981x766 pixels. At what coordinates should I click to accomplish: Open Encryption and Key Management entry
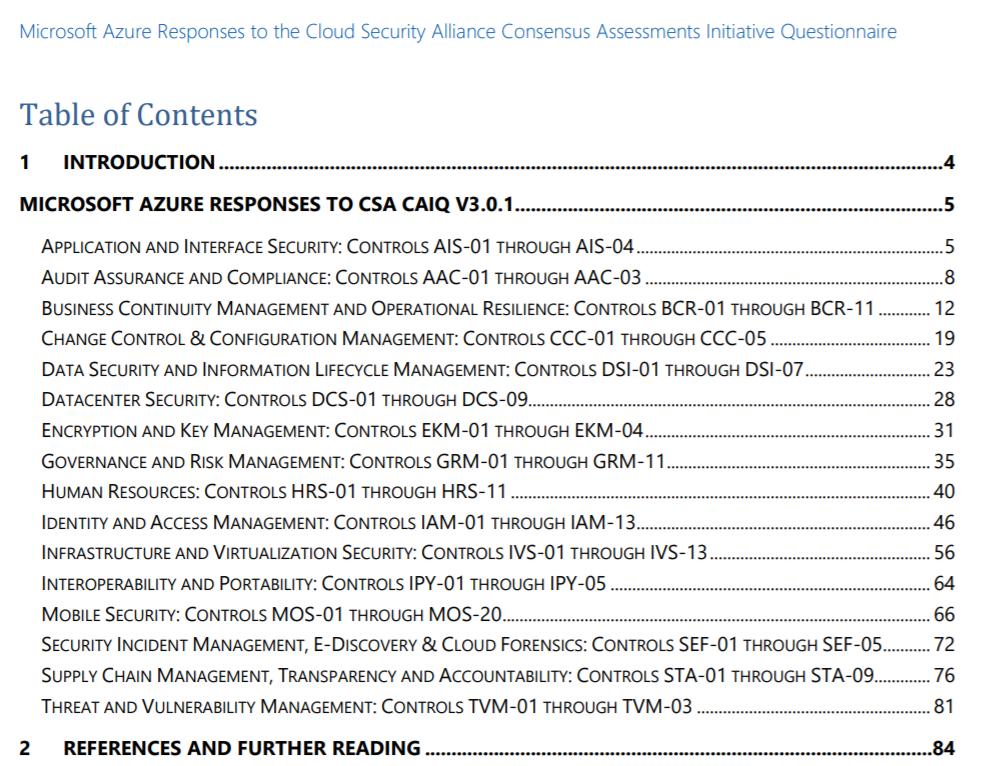(x=498, y=431)
